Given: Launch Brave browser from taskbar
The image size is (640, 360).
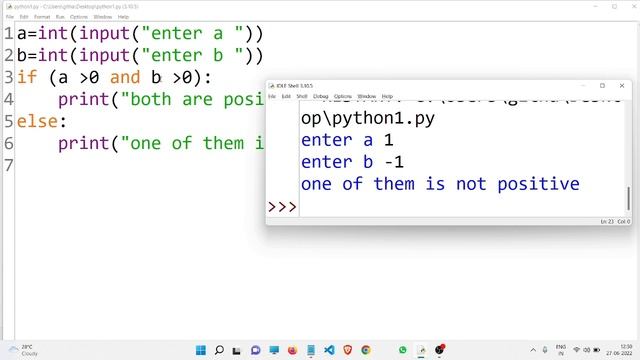Looking at the screenshot, I should point(347,350).
